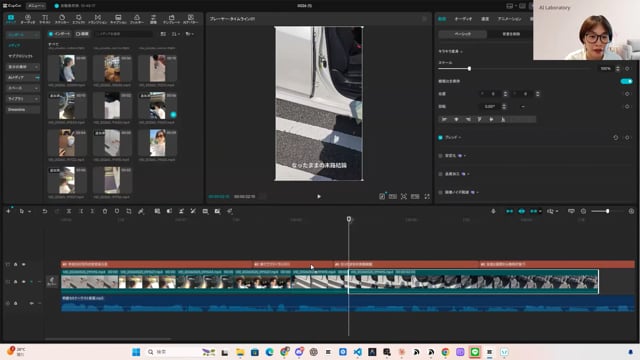Open the Menu button in title bar
The image size is (640, 360).
pos(36,6)
